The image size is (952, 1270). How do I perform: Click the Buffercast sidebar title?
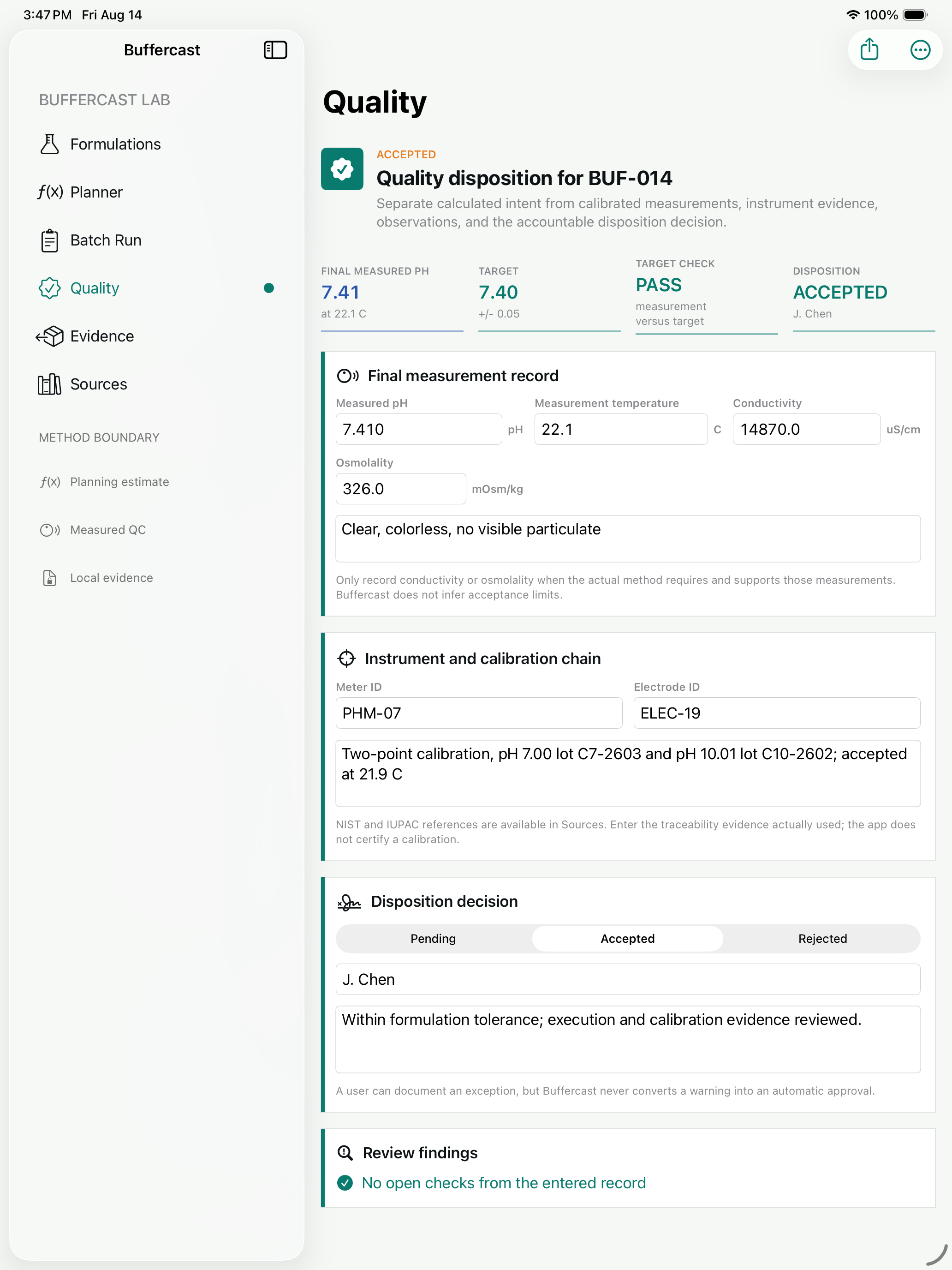point(162,50)
